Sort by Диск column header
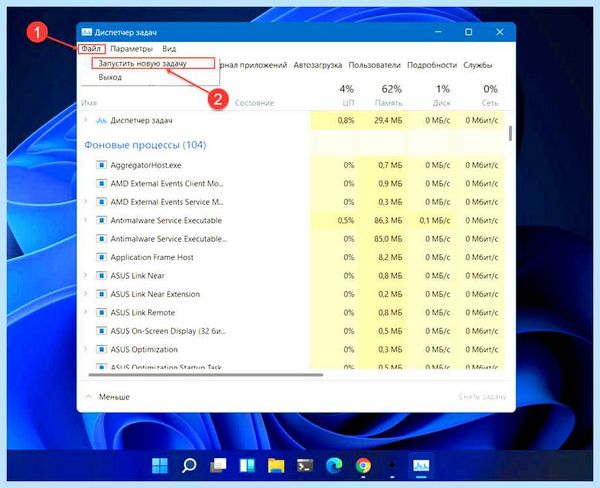The height and width of the screenshot is (488, 600). 442,103
